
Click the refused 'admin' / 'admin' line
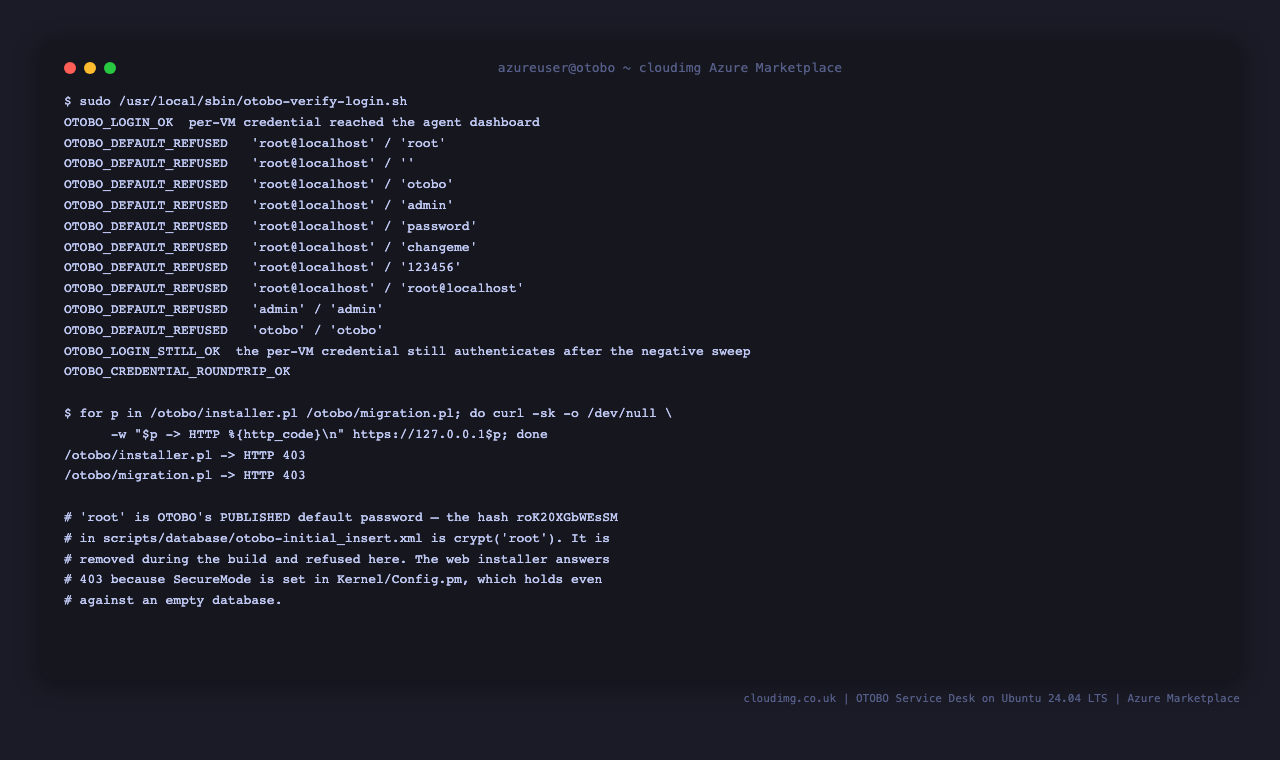coord(224,309)
